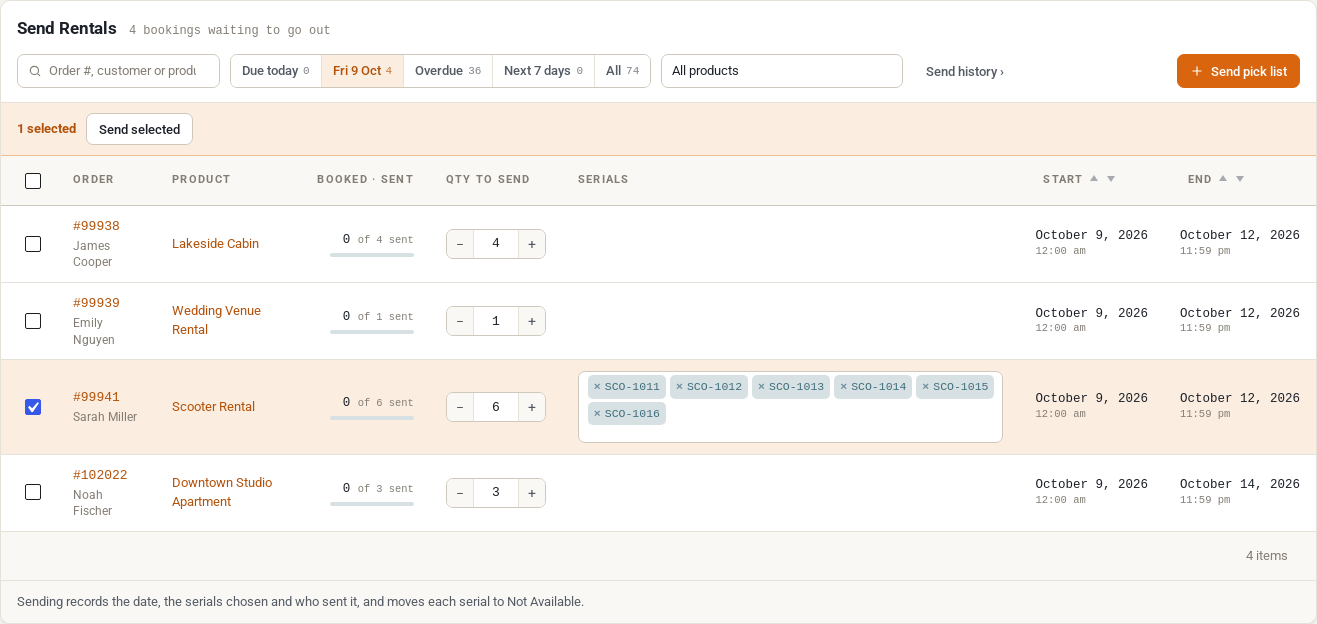Increase quantity for Lakeside Cabin
1317x624 pixels.
532,244
